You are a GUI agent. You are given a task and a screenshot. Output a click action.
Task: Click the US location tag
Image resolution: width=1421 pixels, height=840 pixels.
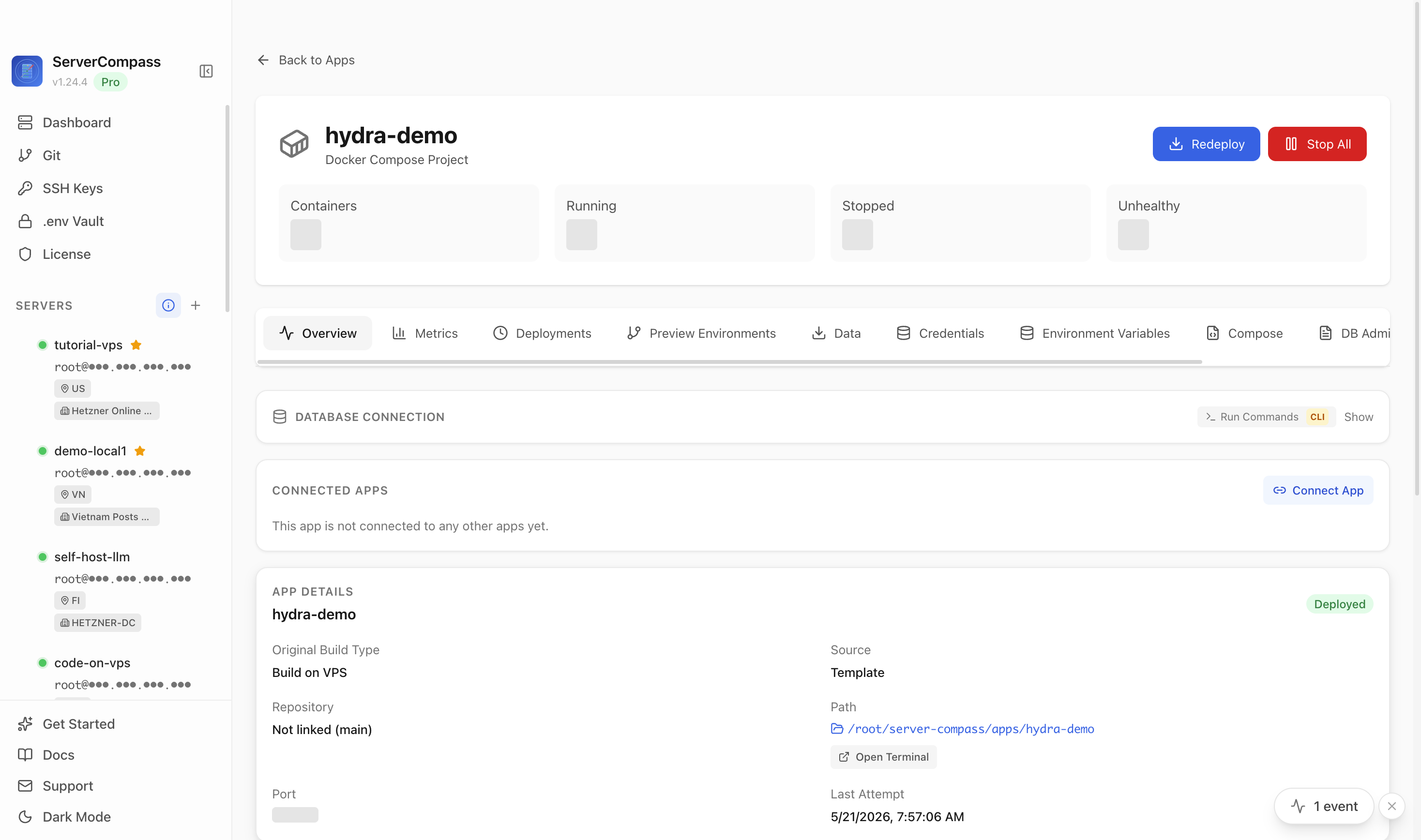point(73,388)
